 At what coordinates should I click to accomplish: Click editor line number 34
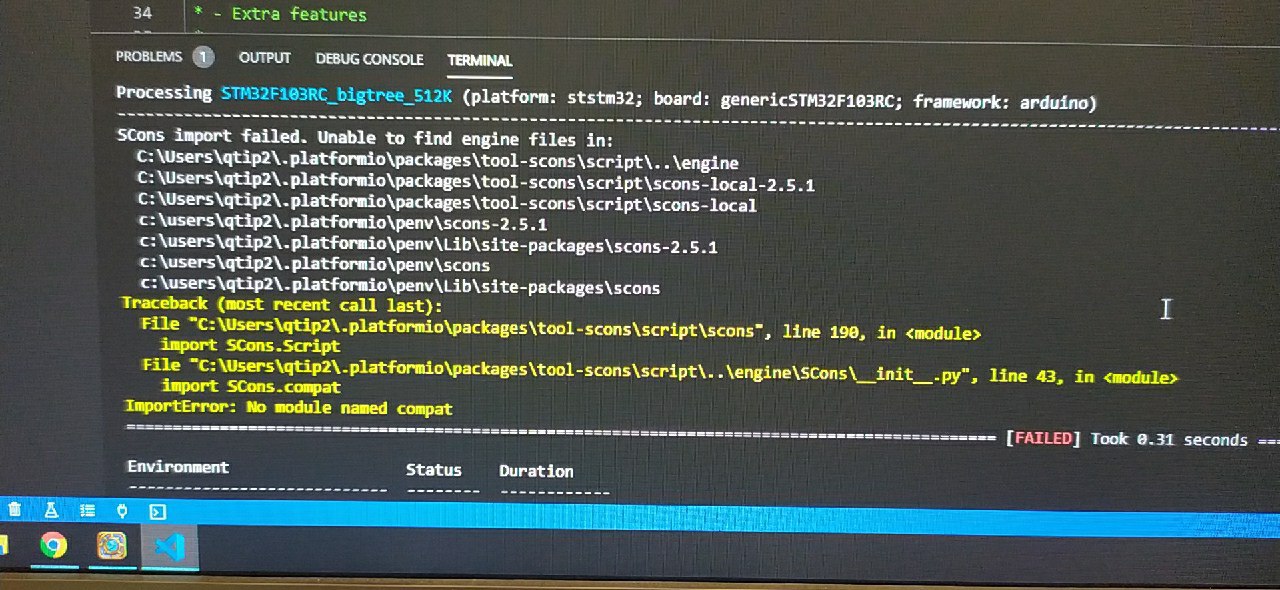pyautogui.click(x=143, y=13)
